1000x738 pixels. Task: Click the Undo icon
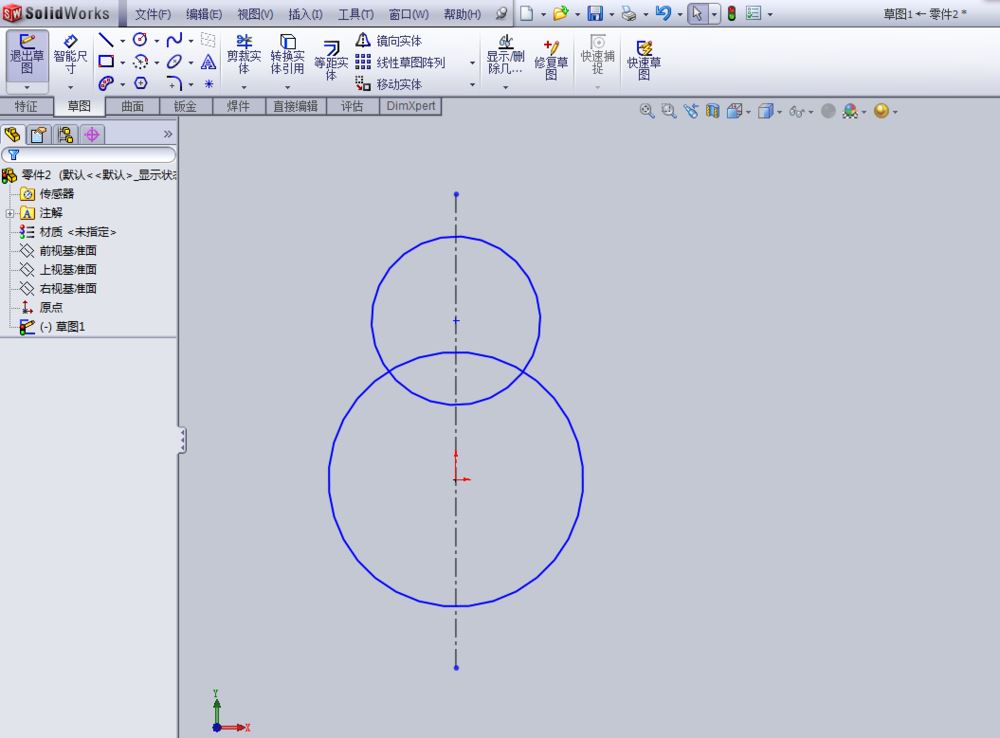pyautogui.click(x=663, y=13)
